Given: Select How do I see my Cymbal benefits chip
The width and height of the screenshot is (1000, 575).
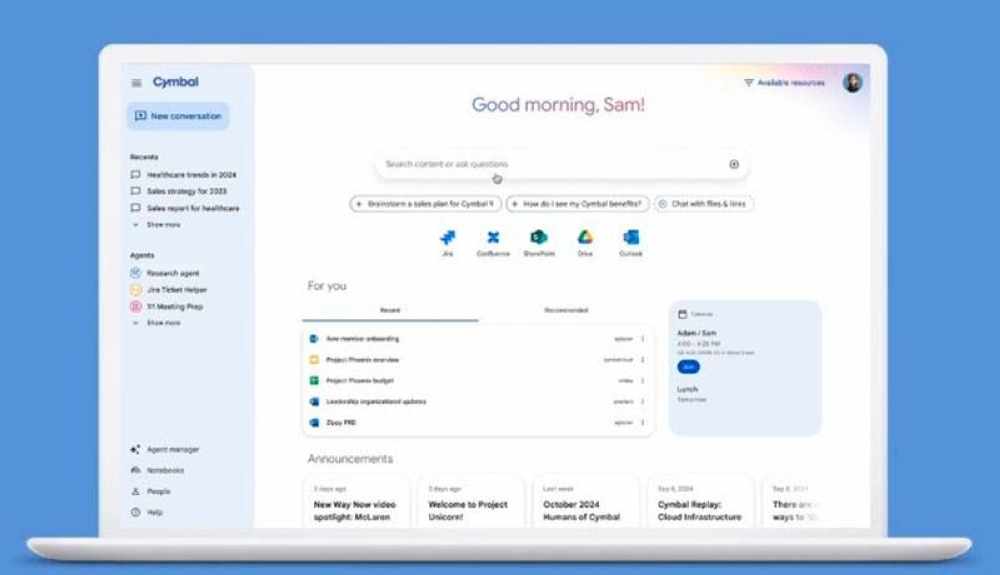Looking at the screenshot, I should [x=577, y=204].
